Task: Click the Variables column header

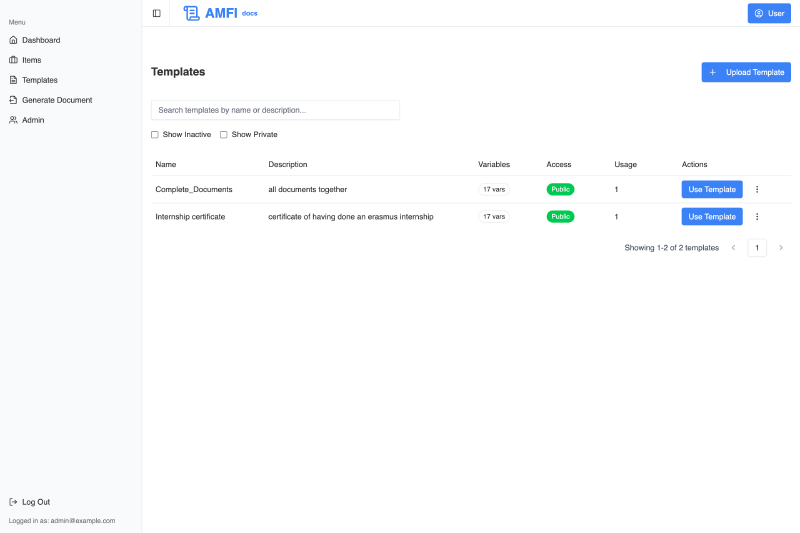Action: pyautogui.click(x=494, y=164)
